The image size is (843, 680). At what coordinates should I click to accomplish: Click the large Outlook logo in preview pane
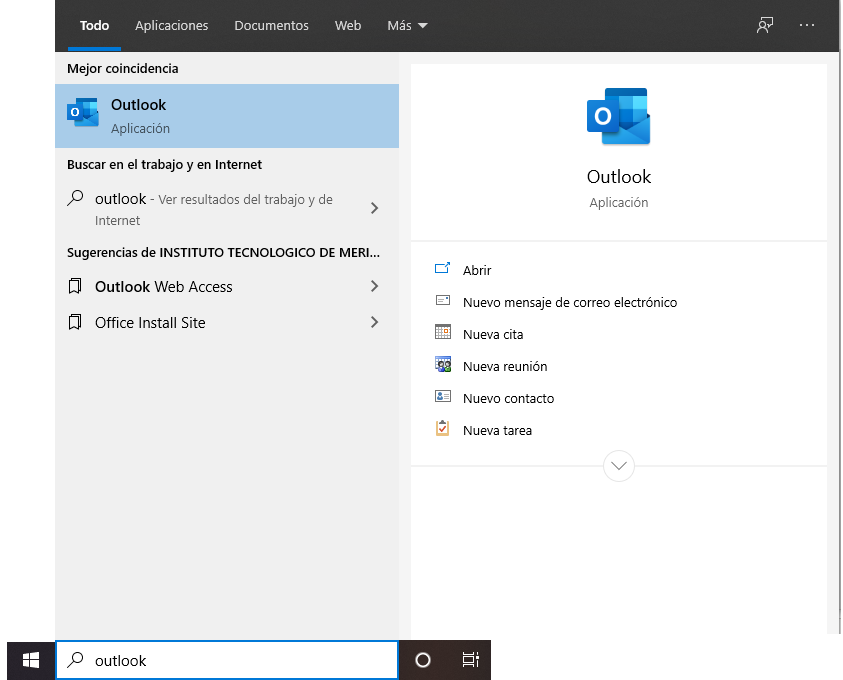click(618, 116)
